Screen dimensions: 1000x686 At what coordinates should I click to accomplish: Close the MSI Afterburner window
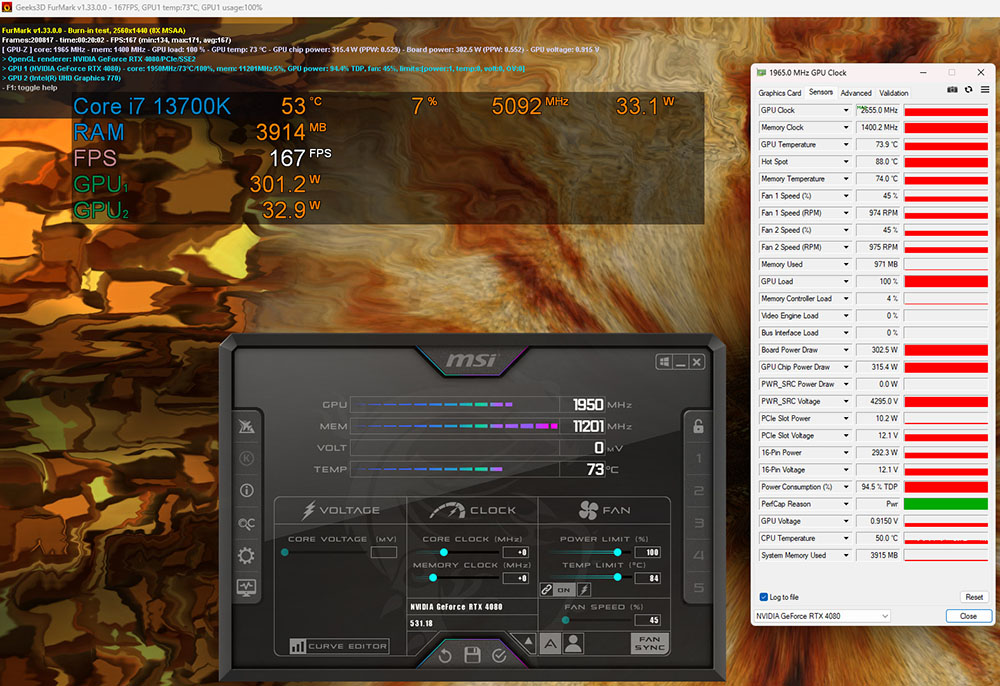coord(697,362)
